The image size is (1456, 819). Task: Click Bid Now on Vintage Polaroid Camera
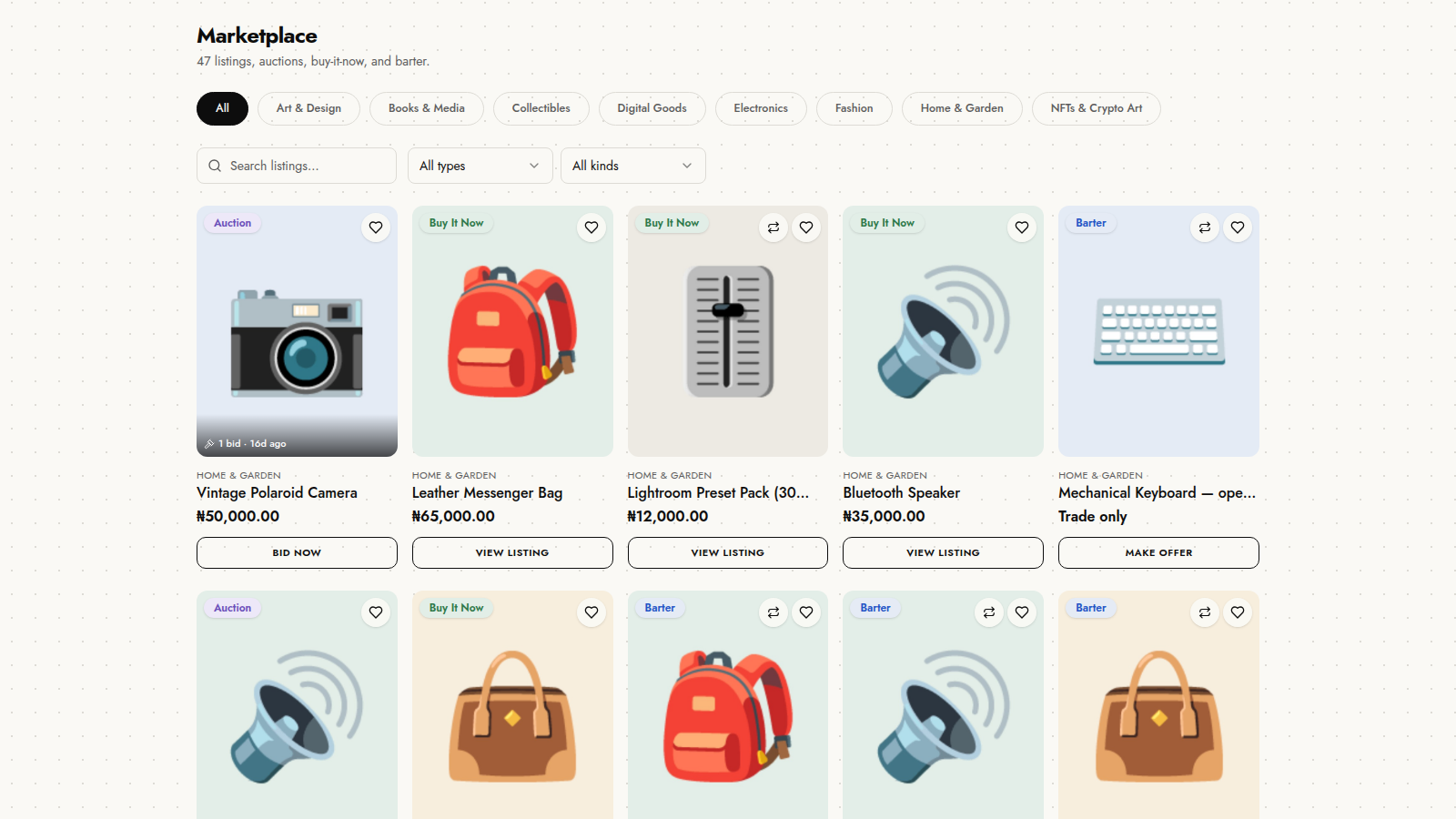click(297, 552)
